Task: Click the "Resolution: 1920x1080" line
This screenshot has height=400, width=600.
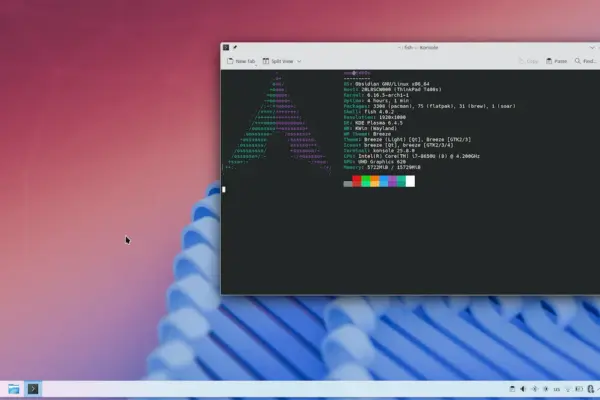Action: [x=375, y=117]
